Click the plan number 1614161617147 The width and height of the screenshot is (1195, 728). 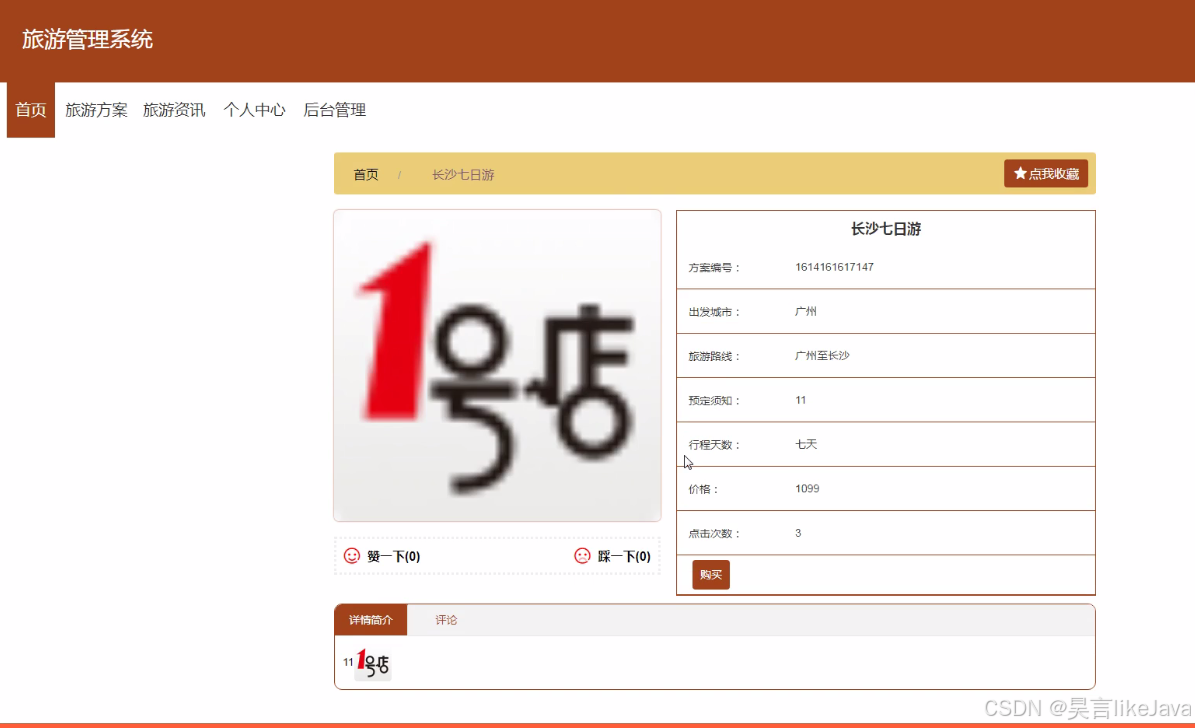coord(834,267)
